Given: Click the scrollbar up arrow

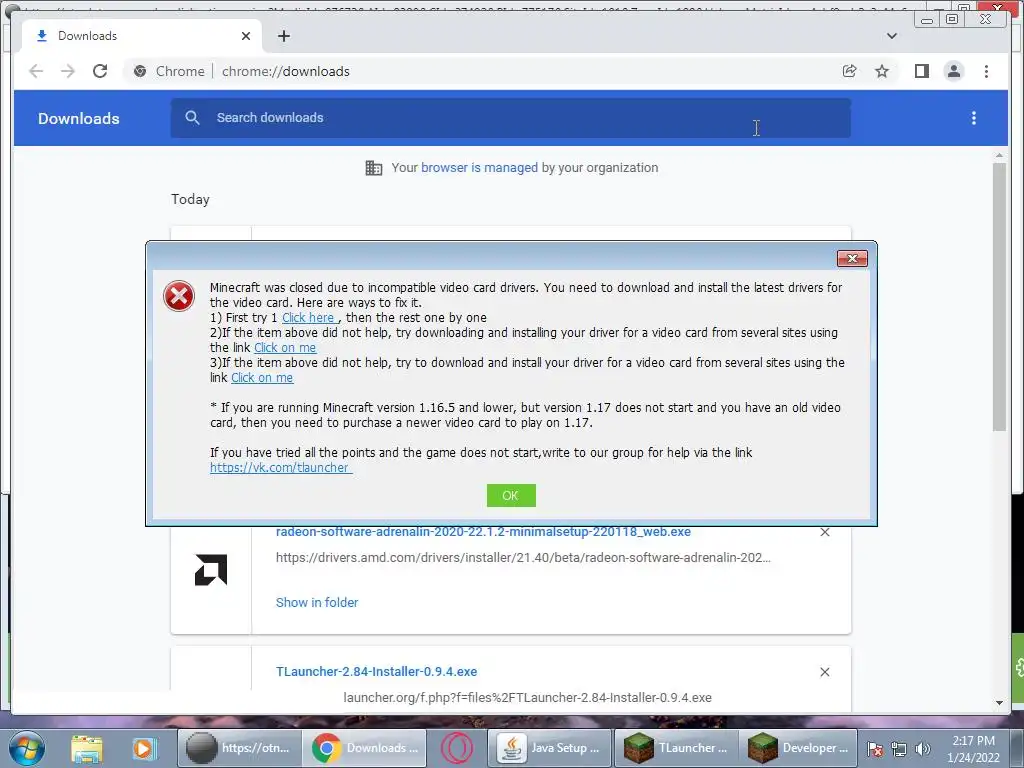Looking at the screenshot, I should 999,155.
